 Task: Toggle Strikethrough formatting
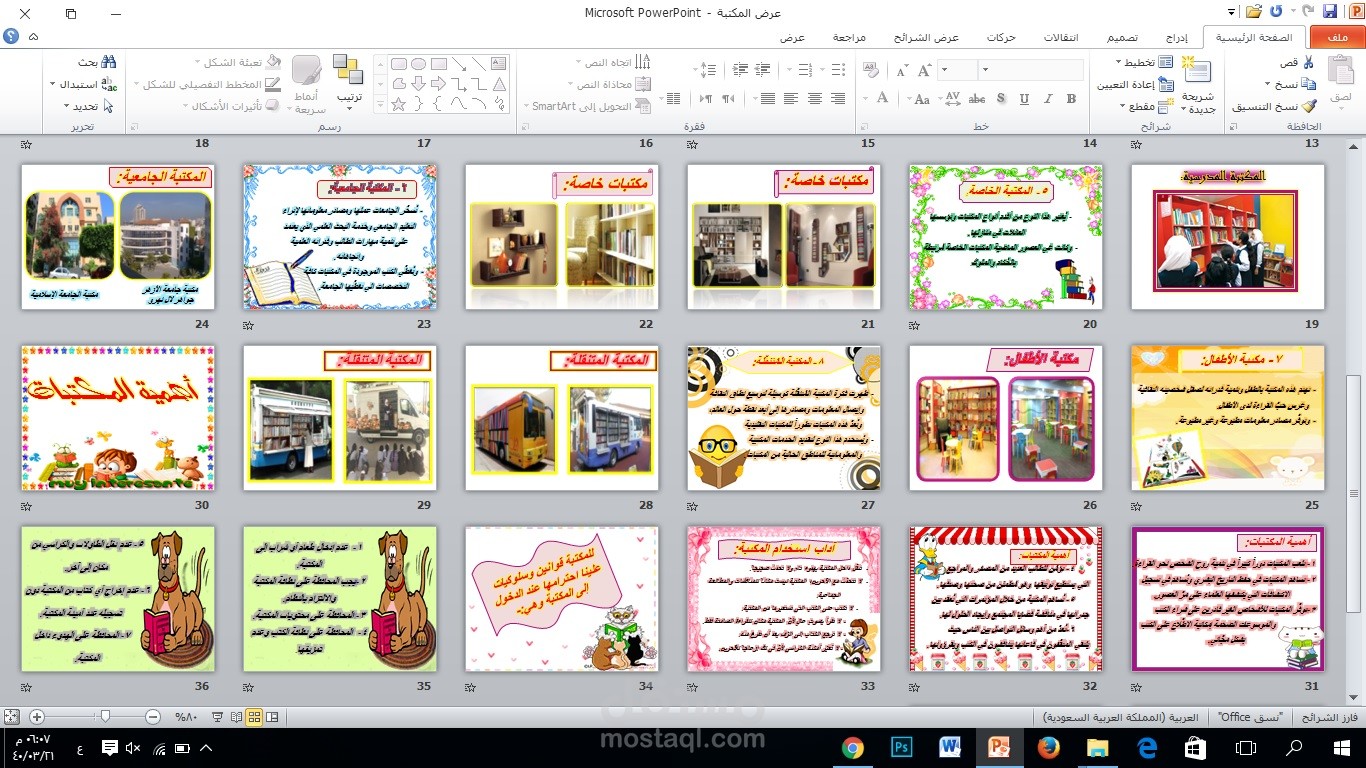[x=977, y=98]
